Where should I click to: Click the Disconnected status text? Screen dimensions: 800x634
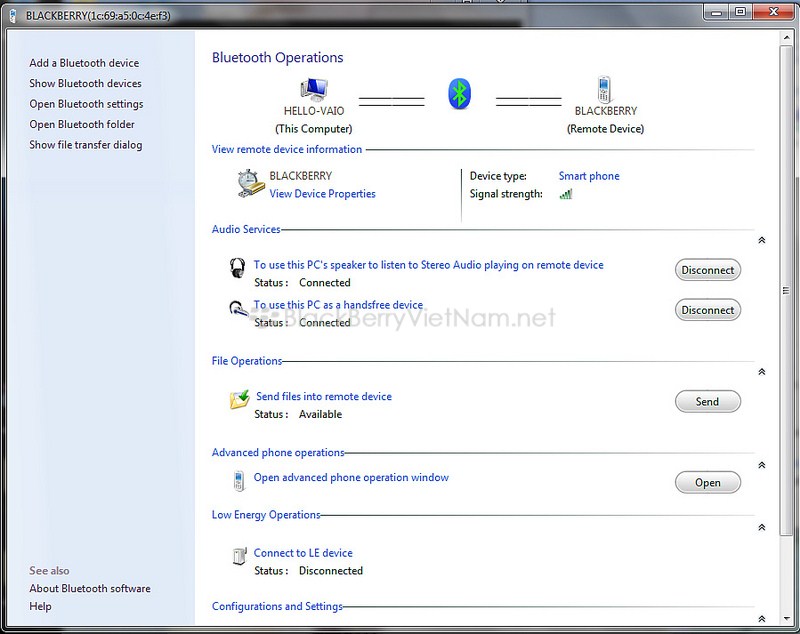click(x=331, y=570)
